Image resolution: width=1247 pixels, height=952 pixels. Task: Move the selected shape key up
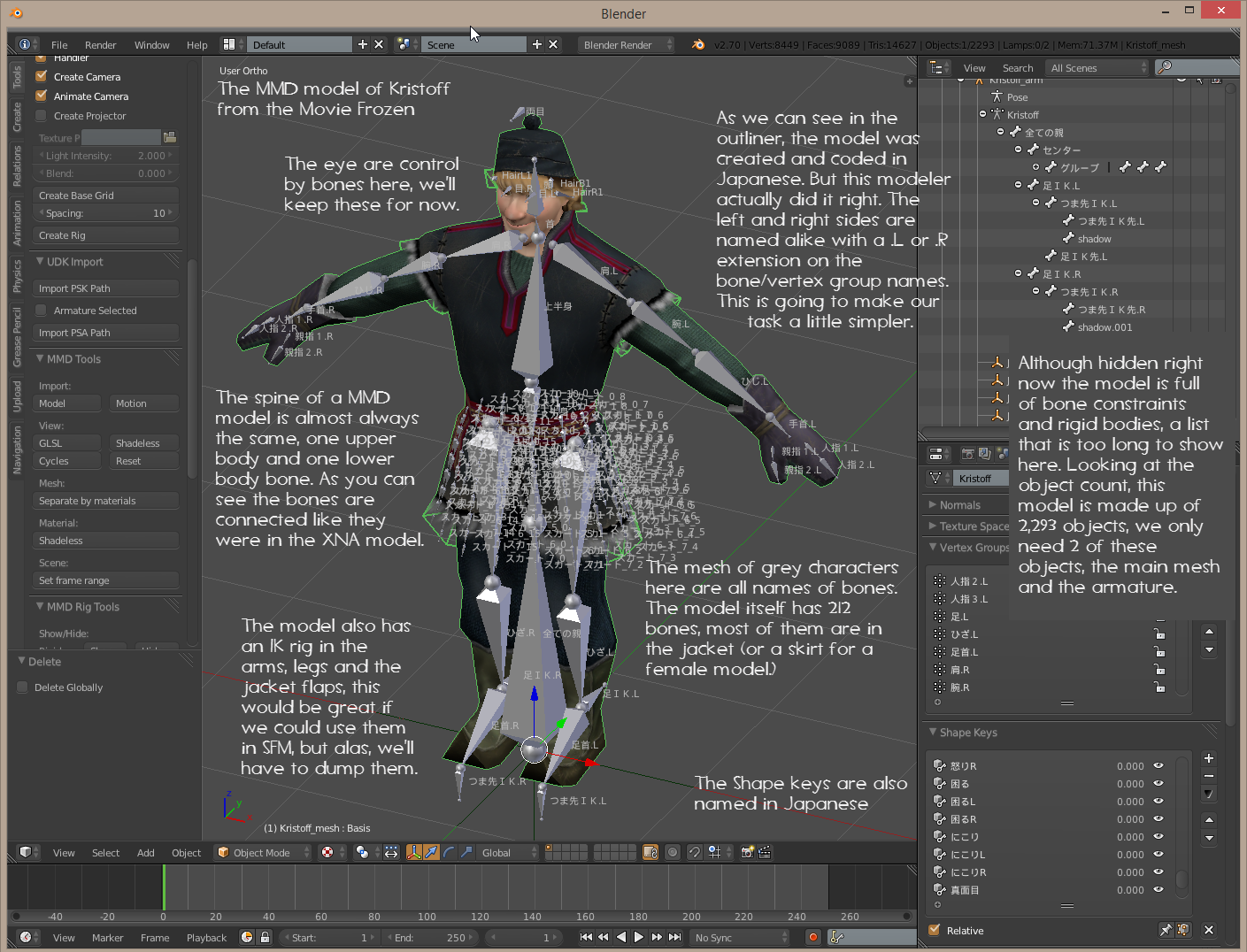pos(1209,819)
